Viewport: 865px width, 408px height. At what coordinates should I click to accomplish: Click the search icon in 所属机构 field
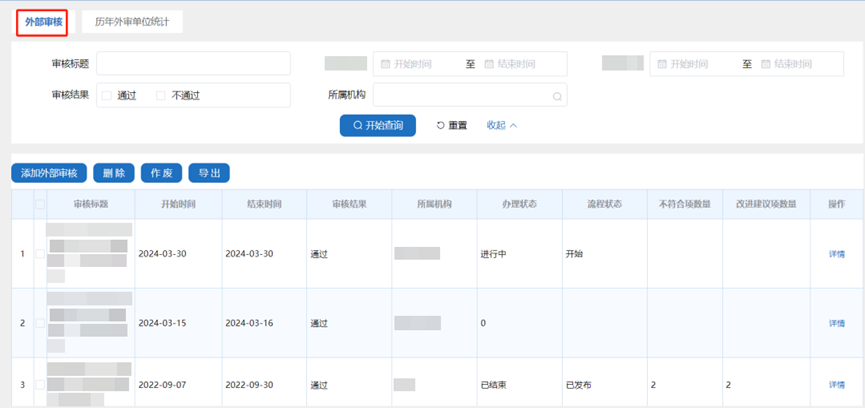point(557,97)
